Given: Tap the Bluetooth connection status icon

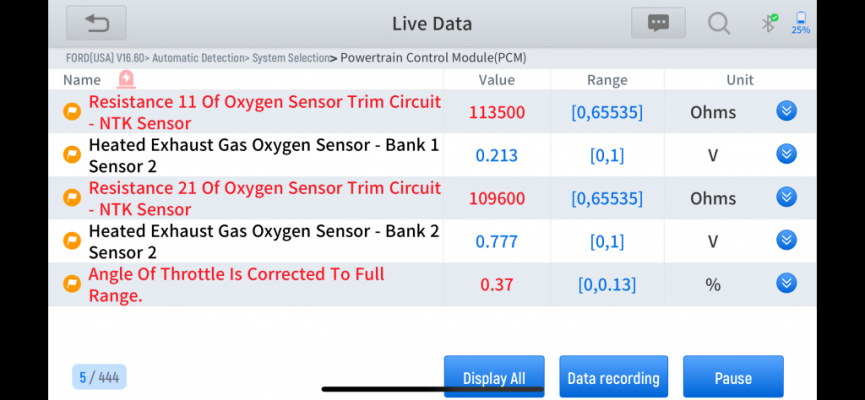Looking at the screenshot, I should pyautogui.click(x=768, y=24).
